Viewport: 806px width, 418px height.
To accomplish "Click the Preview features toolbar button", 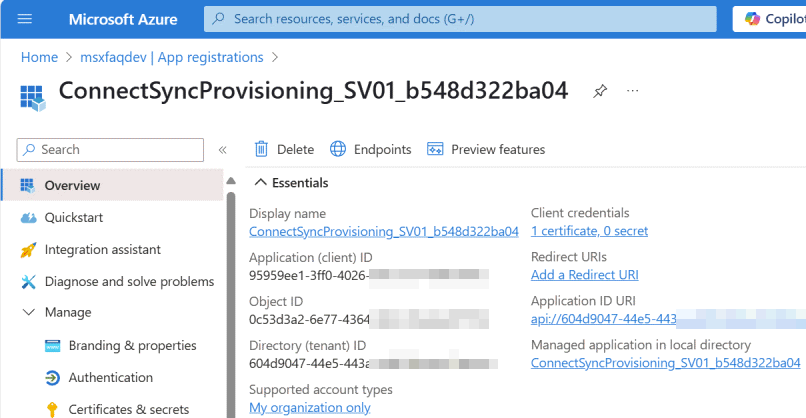I will [486, 149].
